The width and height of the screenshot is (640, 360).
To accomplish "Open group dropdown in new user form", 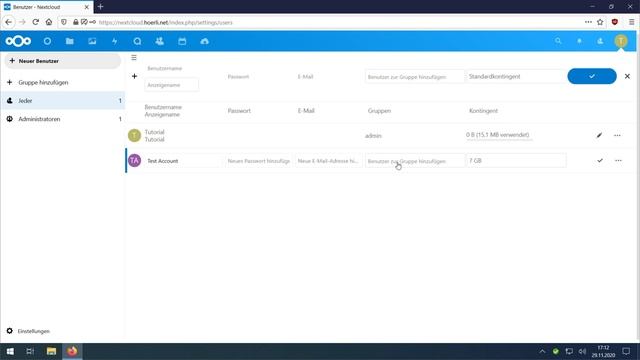I will (x=414, y=76).
